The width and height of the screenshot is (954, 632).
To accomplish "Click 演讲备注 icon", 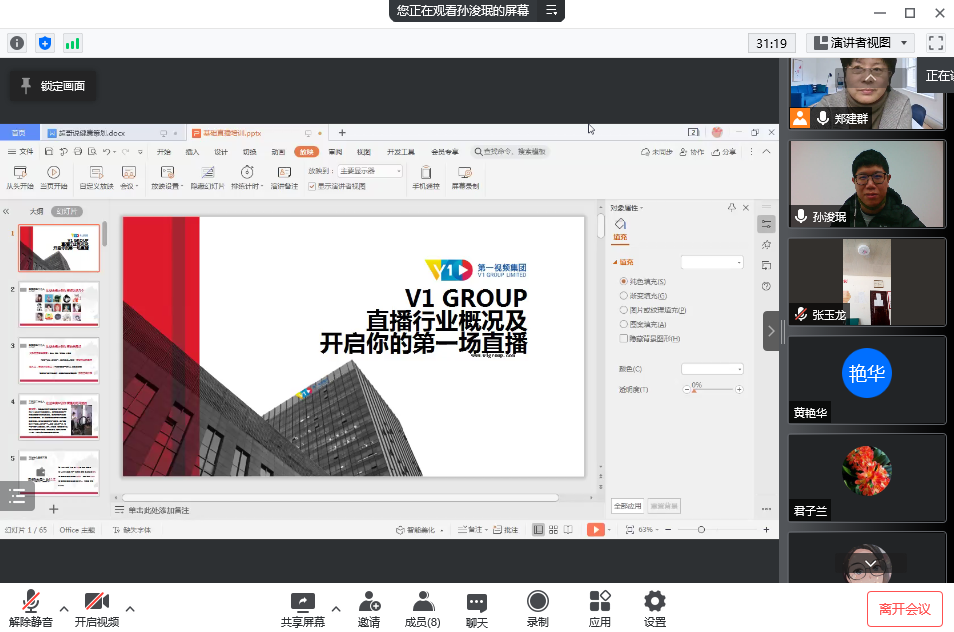I will (x=284, y=178).
